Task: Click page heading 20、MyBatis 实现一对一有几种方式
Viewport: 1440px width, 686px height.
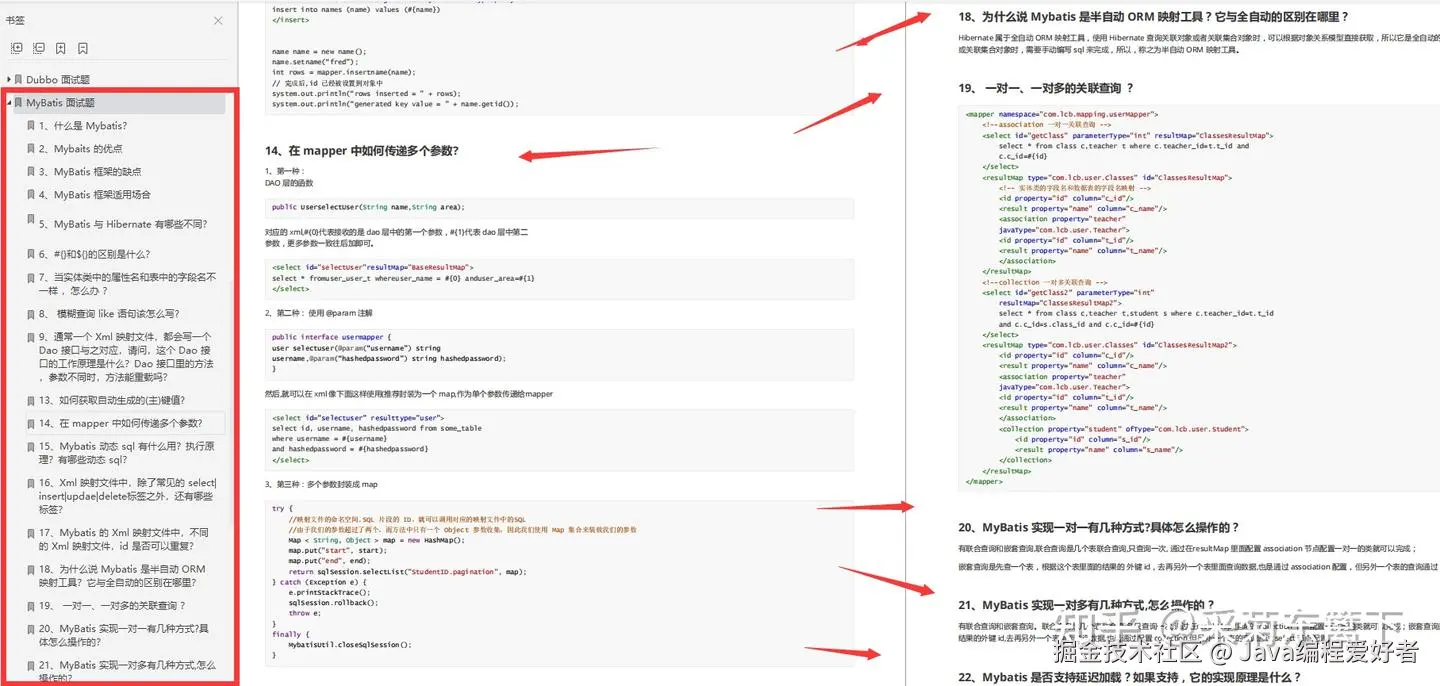Action: [1099, 527]
